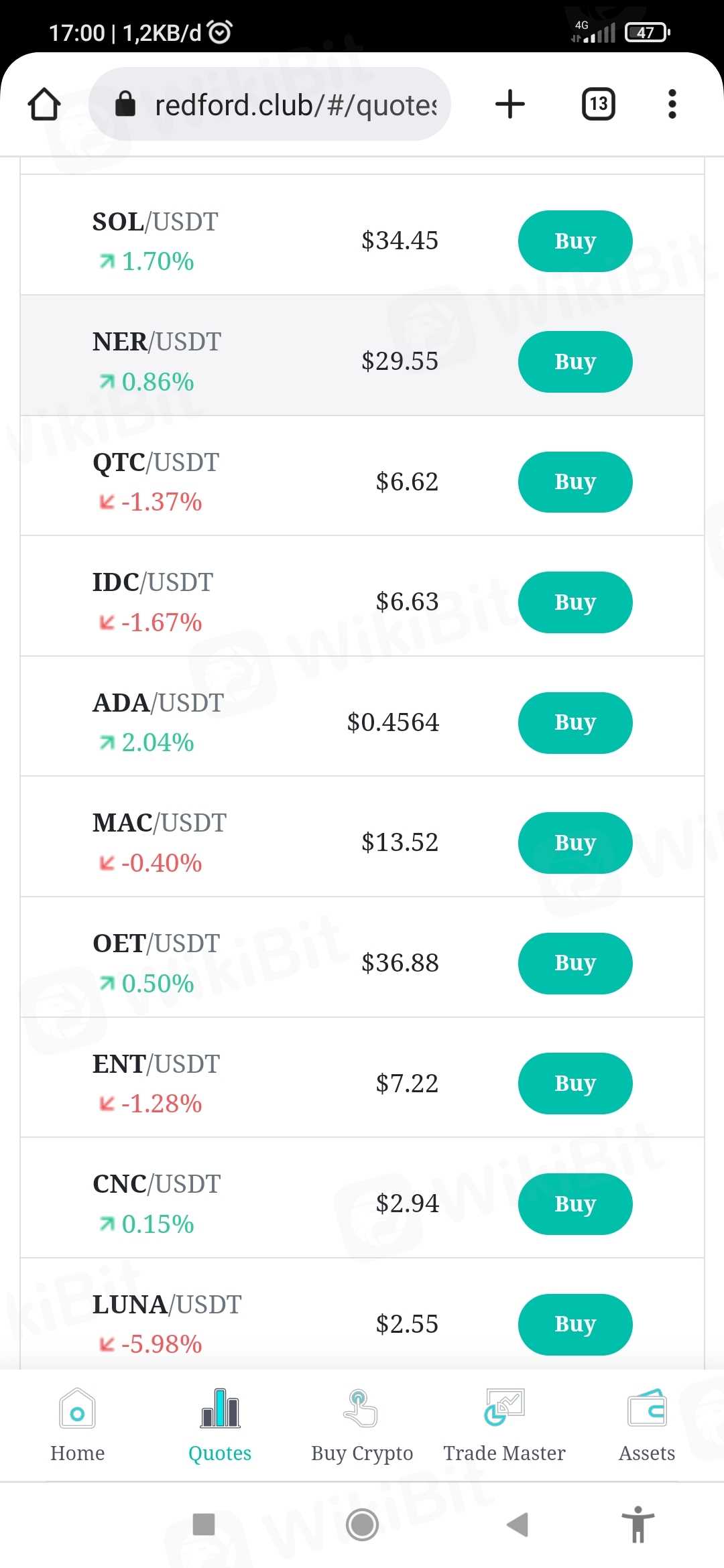
Task: Tap Buy for ADA/USDT
Action: coord(575,723)
